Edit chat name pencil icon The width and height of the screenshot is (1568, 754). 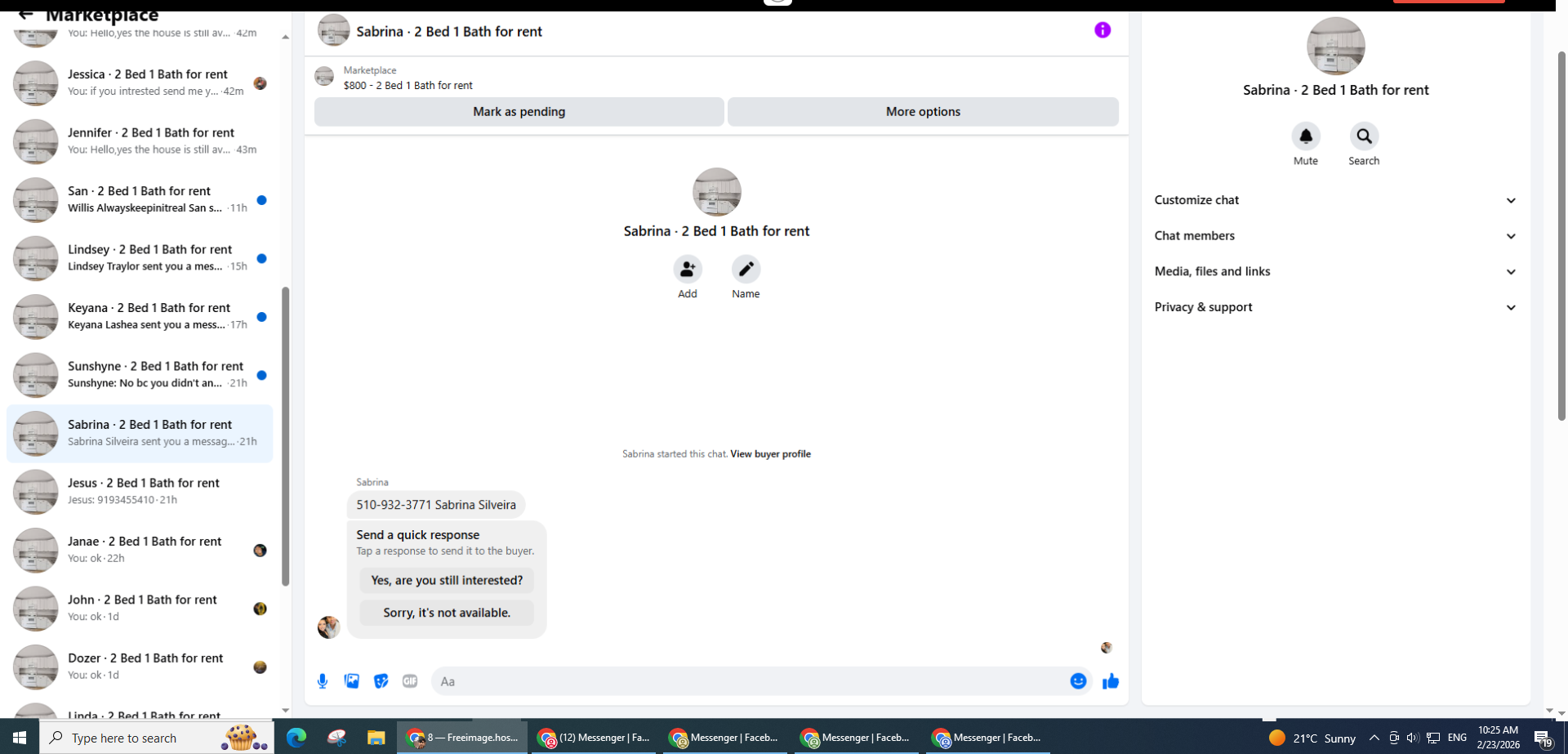(746, 269)
